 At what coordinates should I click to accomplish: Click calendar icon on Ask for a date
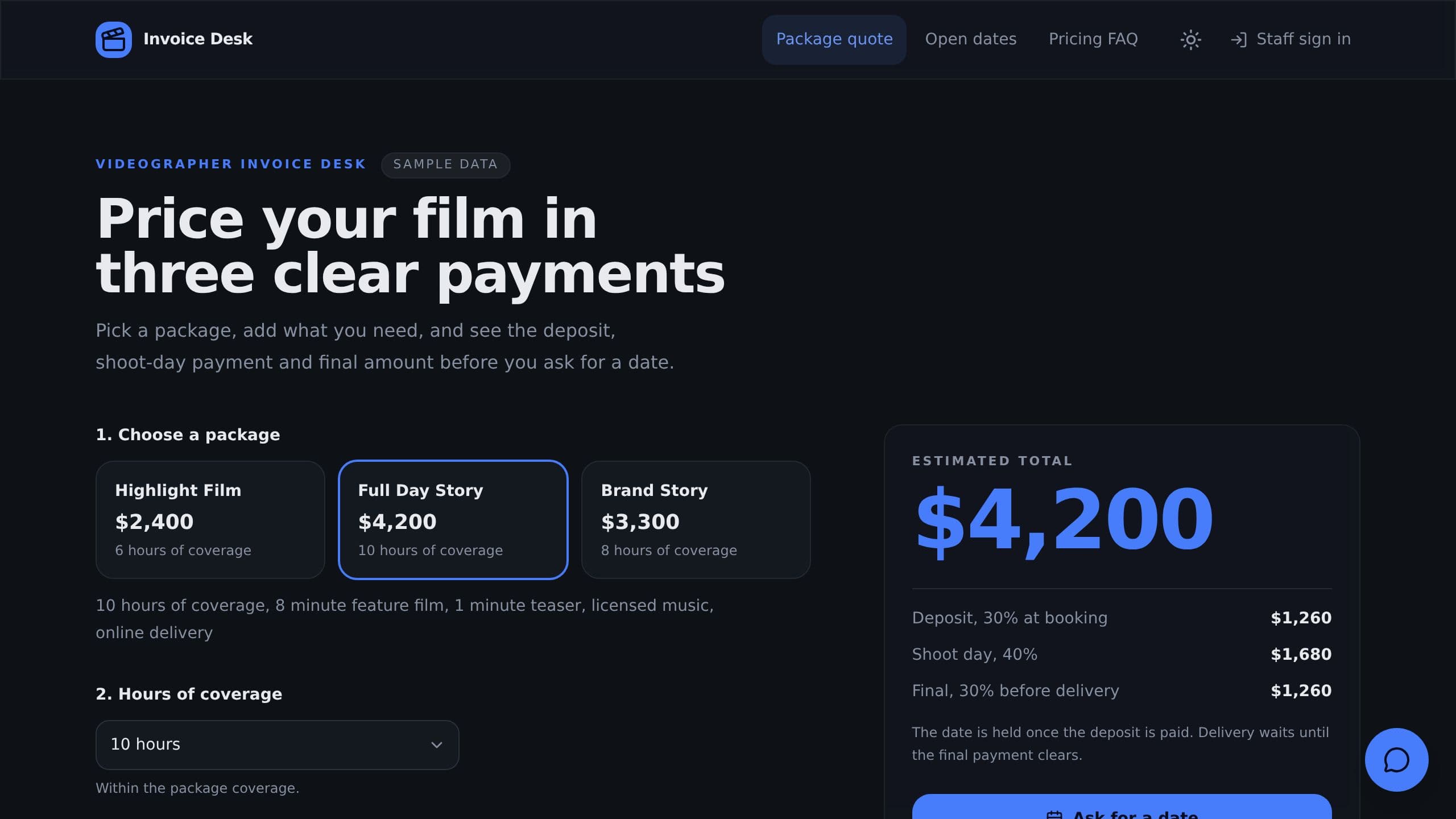click(x=1054, y=814)
